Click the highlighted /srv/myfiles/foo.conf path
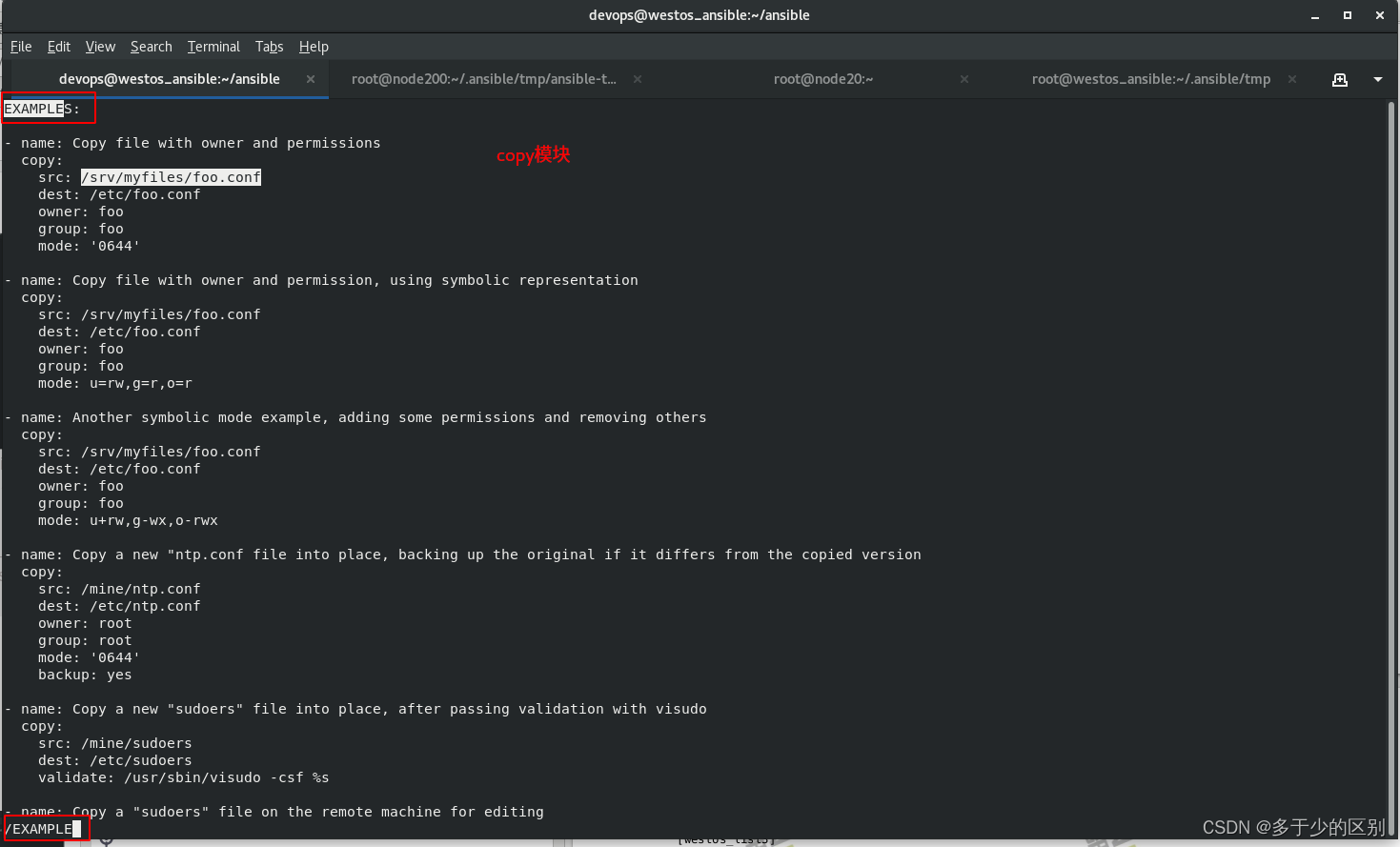The height and width of the screenshot is (847, 1400). (171, 177)
